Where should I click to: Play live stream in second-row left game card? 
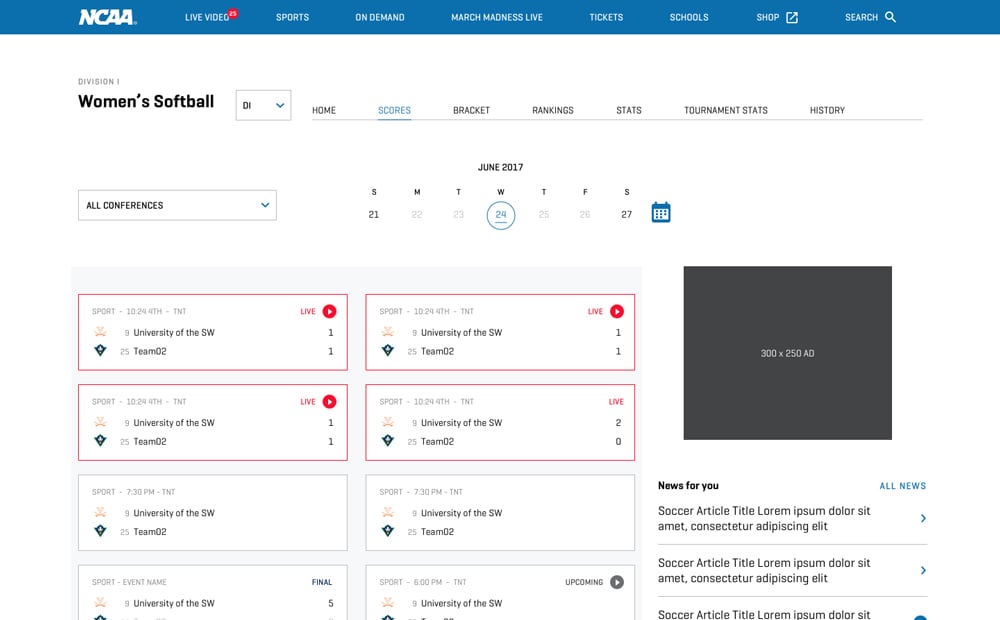329,402
